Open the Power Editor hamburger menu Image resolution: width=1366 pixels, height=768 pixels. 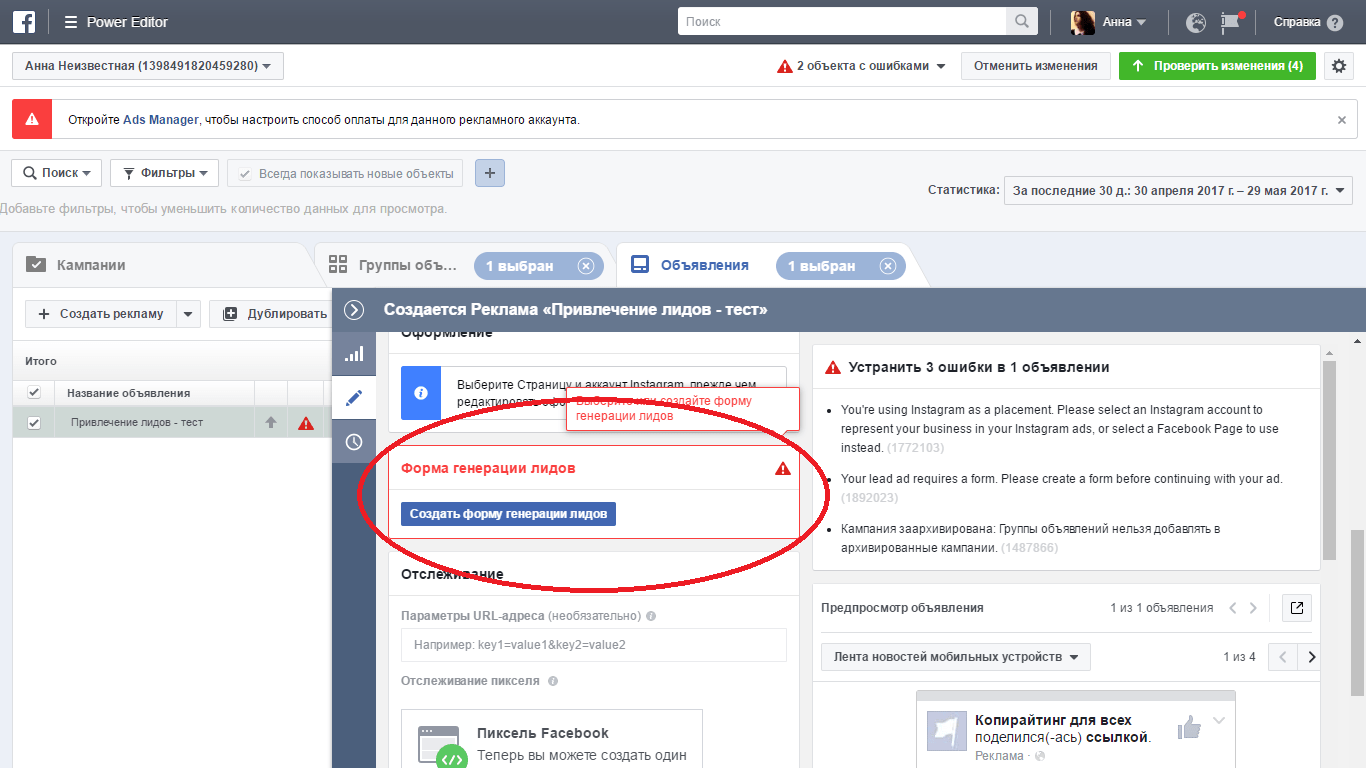pos(70,22)
